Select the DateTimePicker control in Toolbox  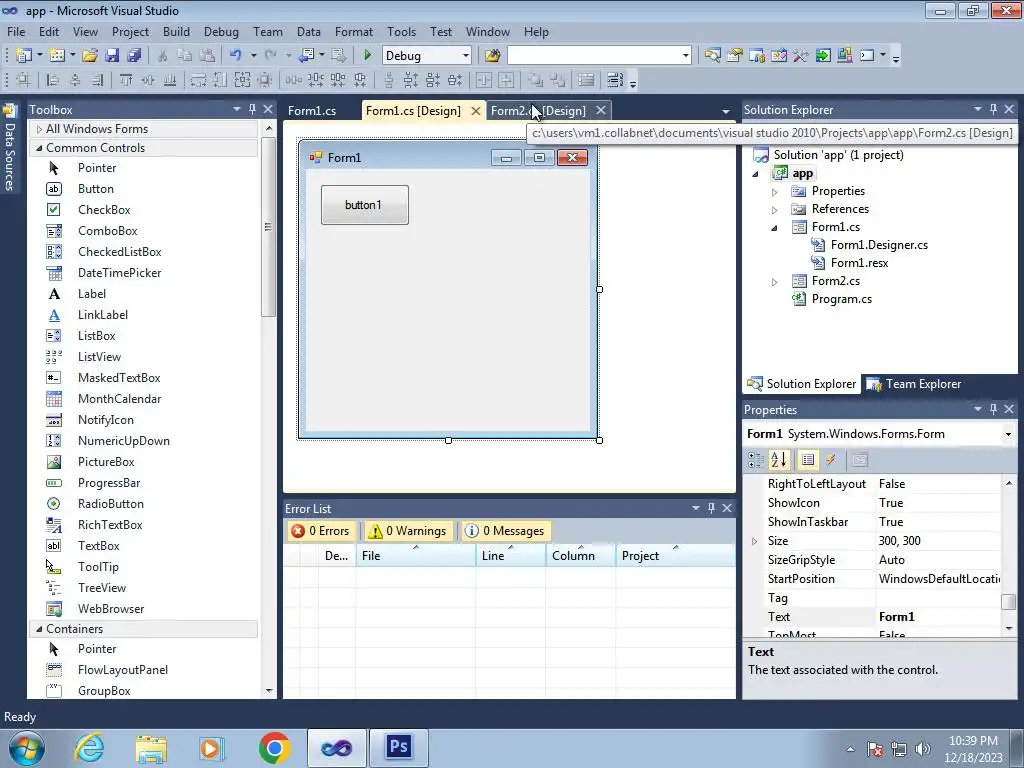tap(119, 273)
